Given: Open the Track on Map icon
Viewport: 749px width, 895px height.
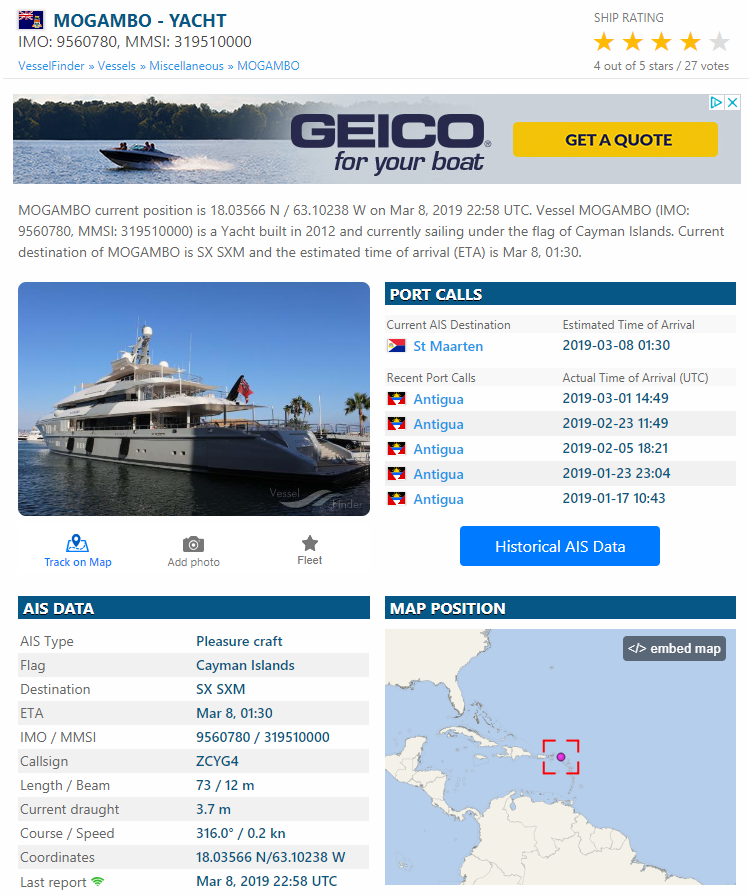Looking at the screenshot, I should (77, 543).
